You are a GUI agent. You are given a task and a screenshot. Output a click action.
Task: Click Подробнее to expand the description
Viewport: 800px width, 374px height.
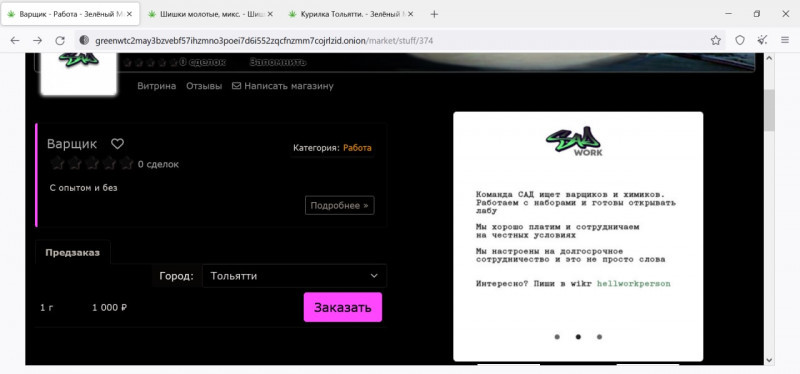click(x=339, y=206)
